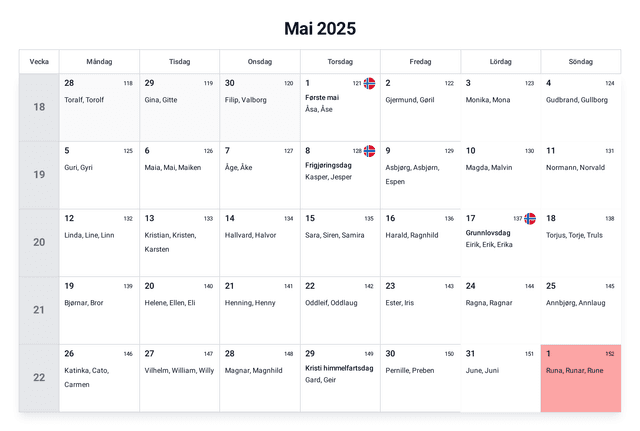Click the flag icon on 8 May

click(369, 151)
